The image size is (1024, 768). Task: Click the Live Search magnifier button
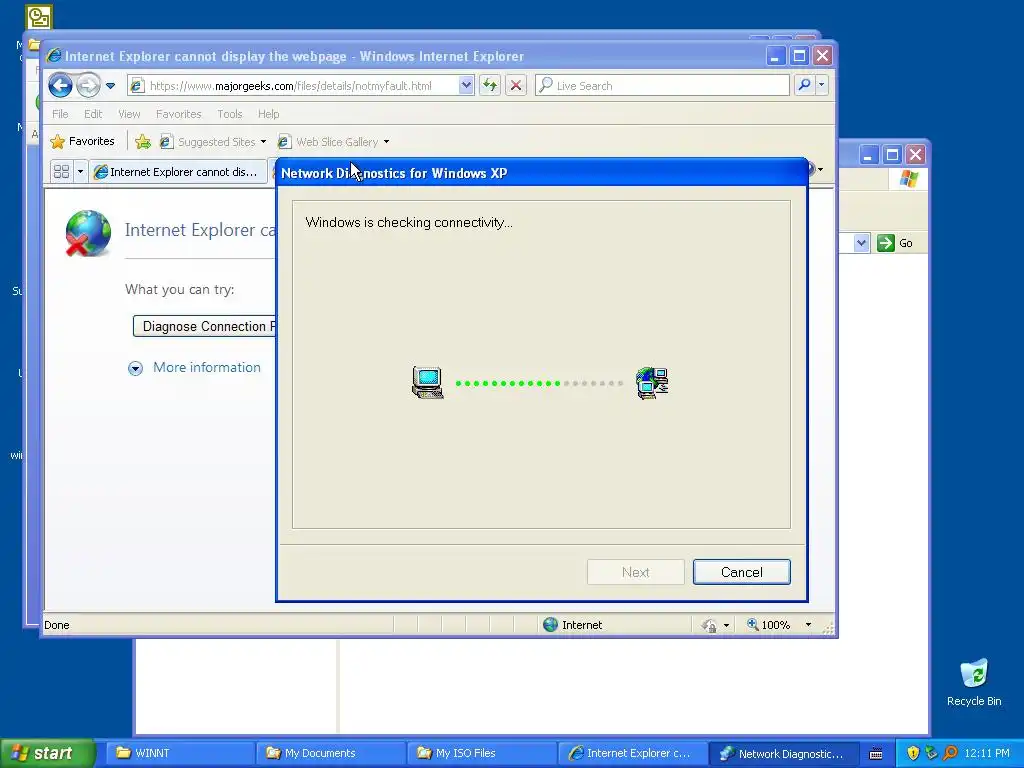805,85
